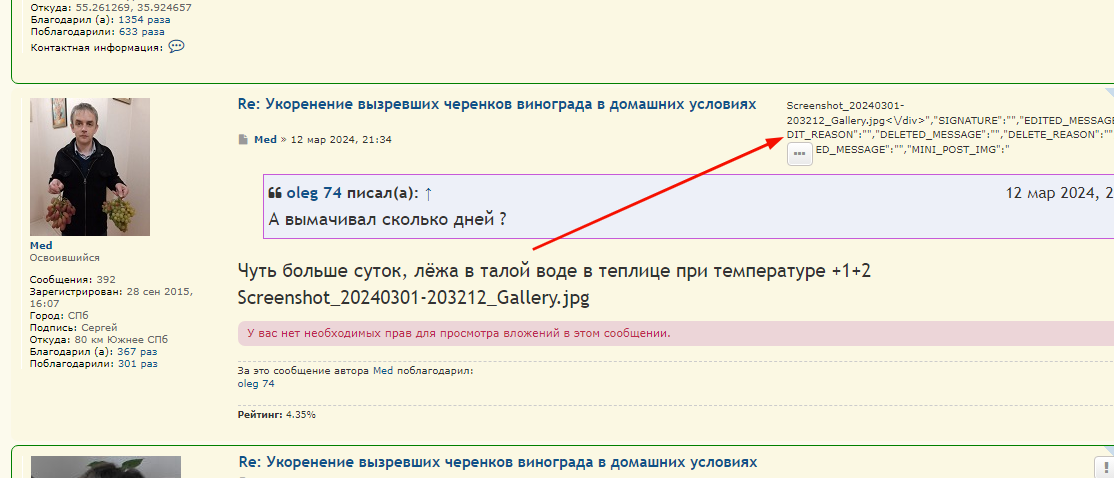
Task: Click the broken JSON text with DELETED_MESSAGE
Action: pyautogui.click(x=950, y=127)
